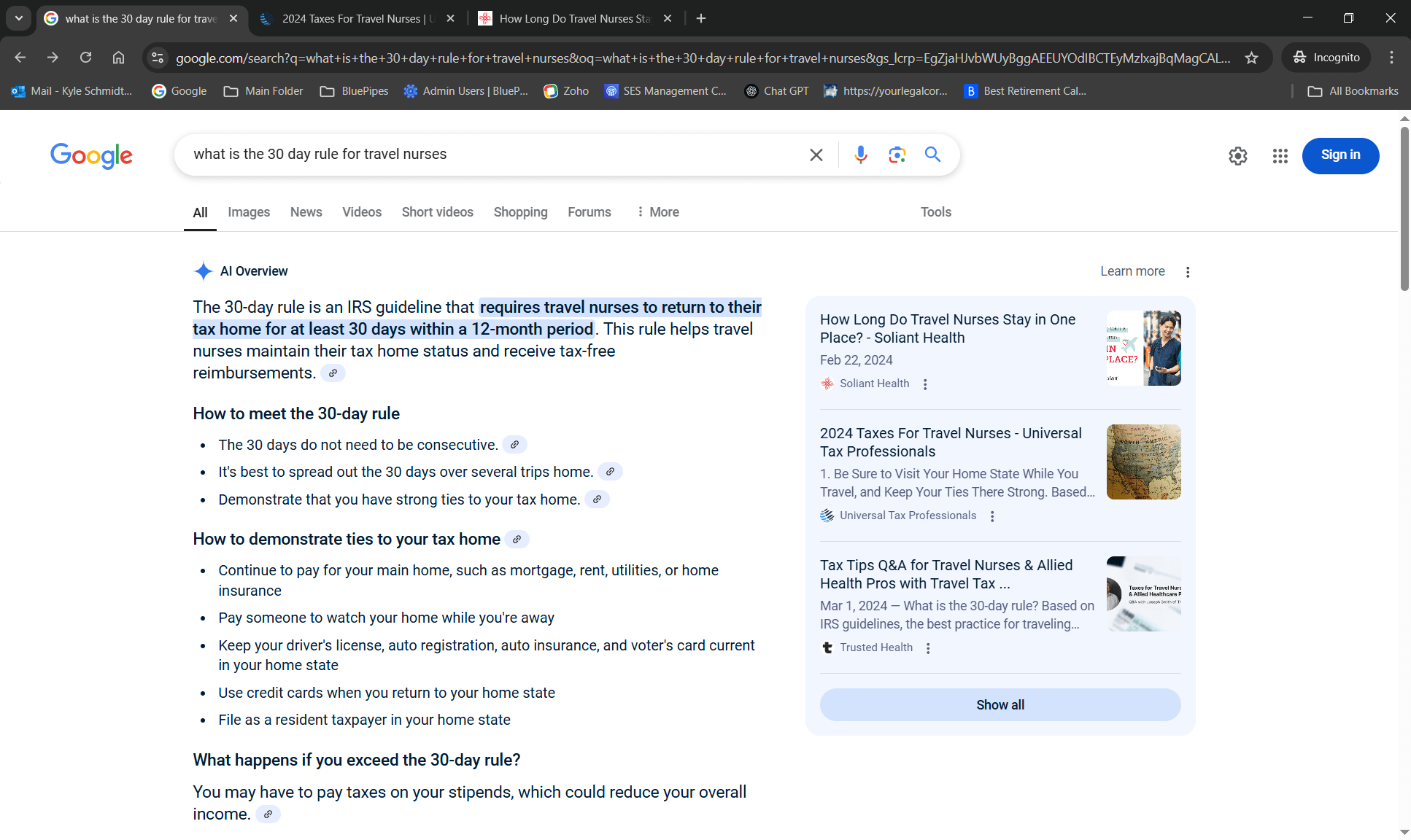The height and width of the screenshot is (840, 1411).
Task: Click the voice search microphone icon
Action: click(x=861, y=155)
